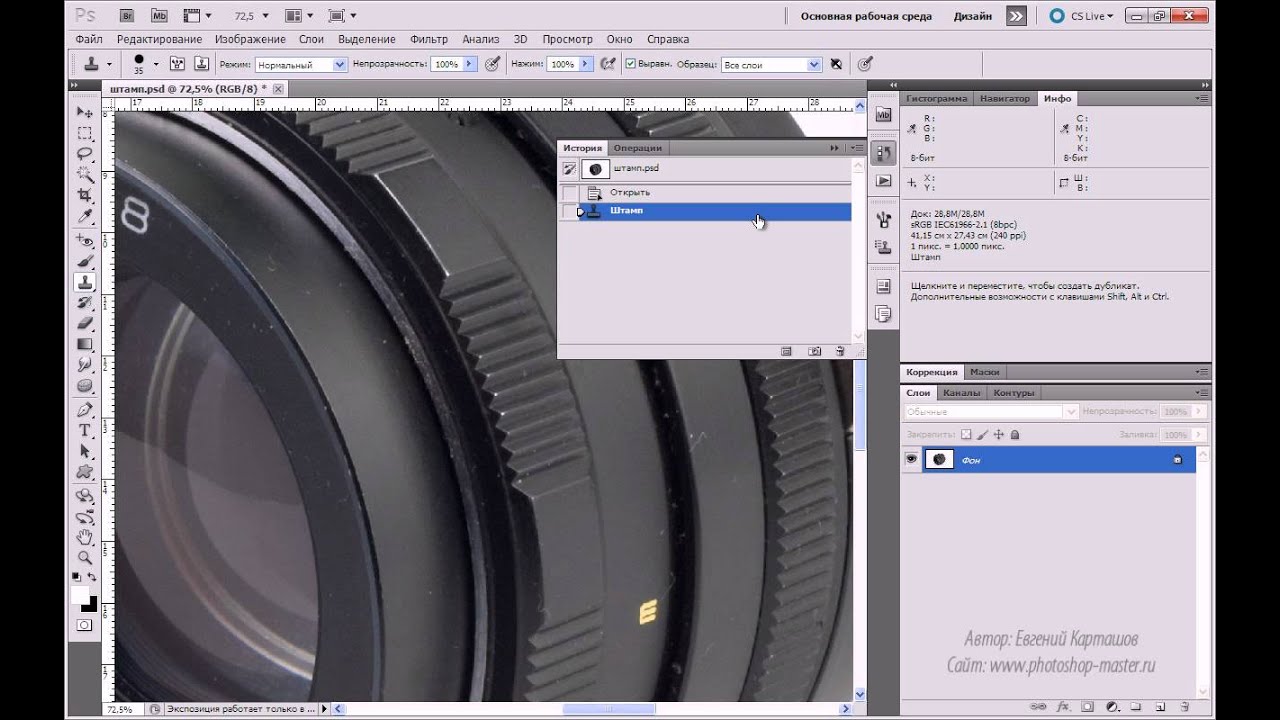Select the Custom Shape tool

(85, 472)
